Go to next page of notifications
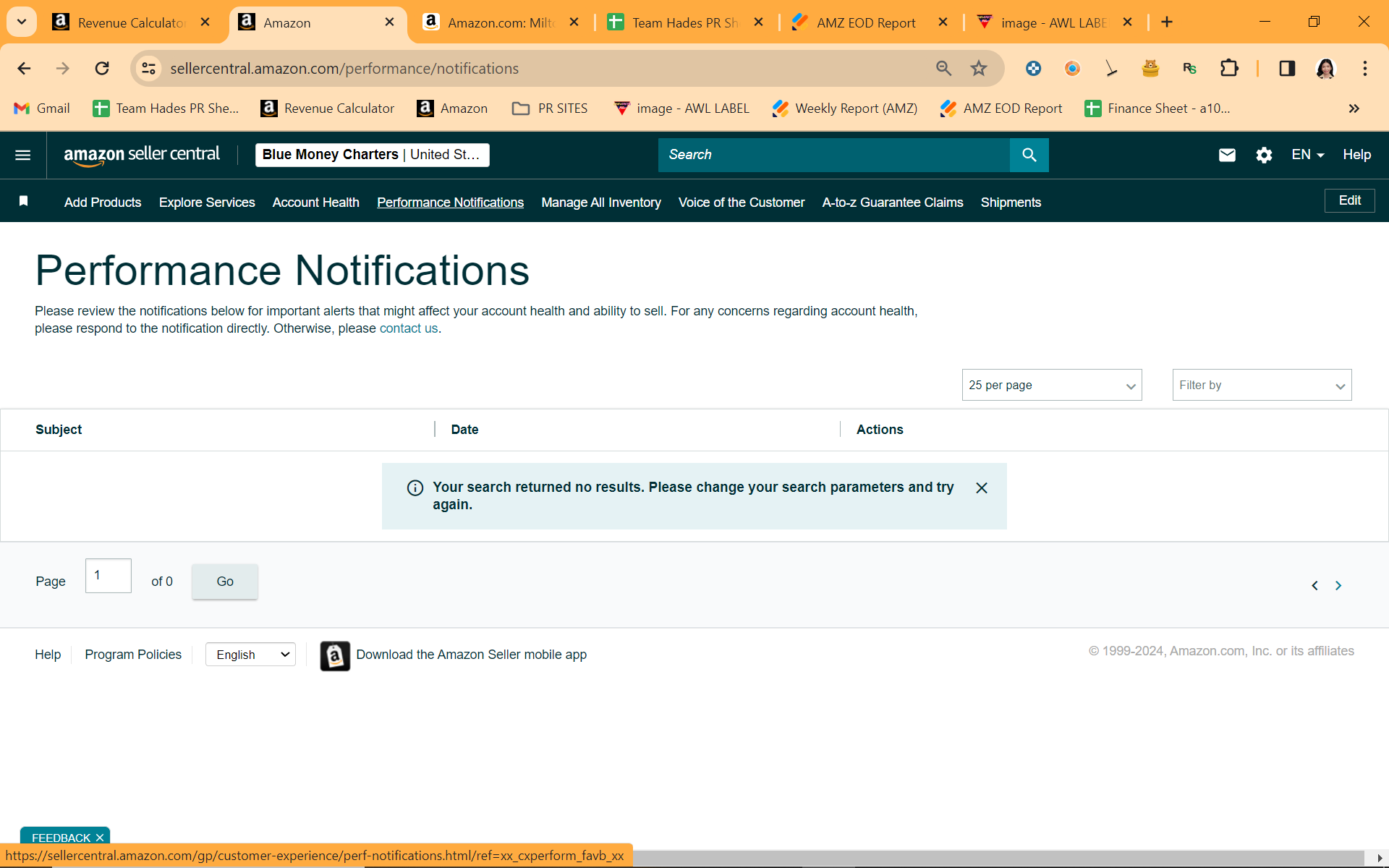Viewport: 1389px width, 868px height. (x=1338, y=585)
